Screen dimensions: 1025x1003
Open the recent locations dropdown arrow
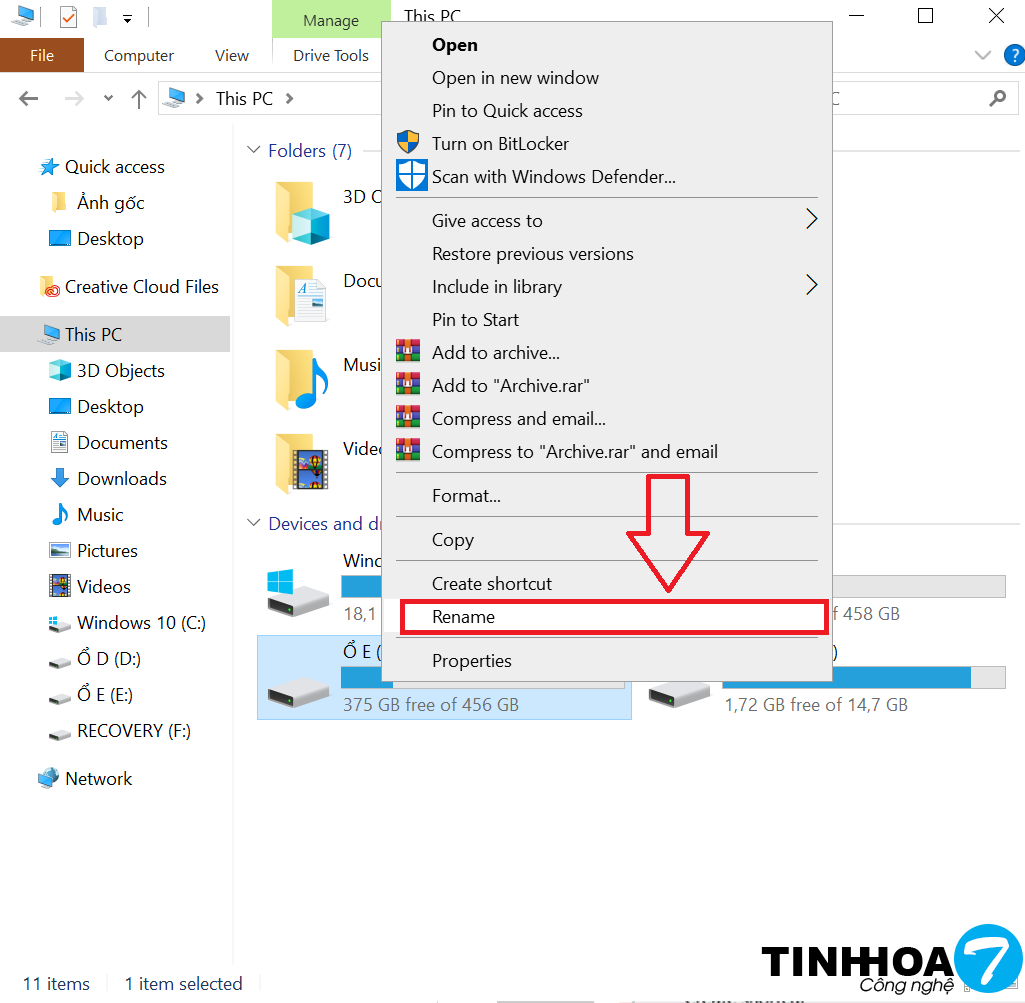click(108, 99)
